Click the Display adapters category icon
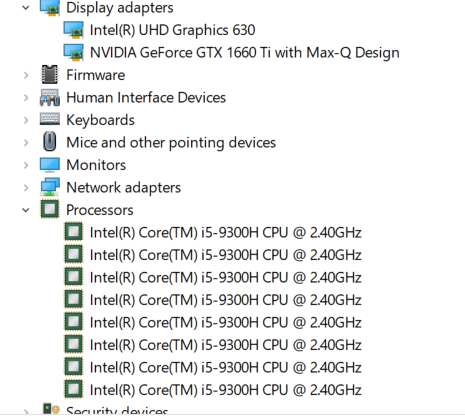This screenshot has height=416, width=465. pos(50,8)
